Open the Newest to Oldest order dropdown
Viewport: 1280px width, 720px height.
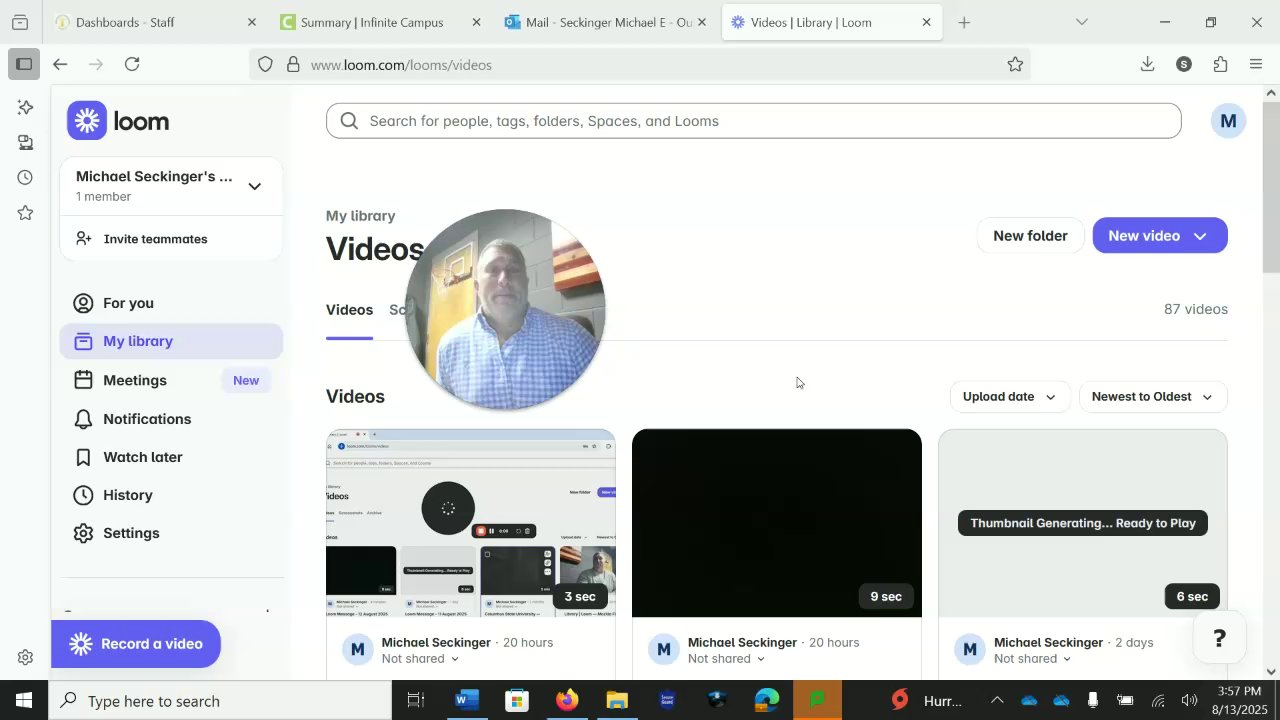coord(1153,397)
